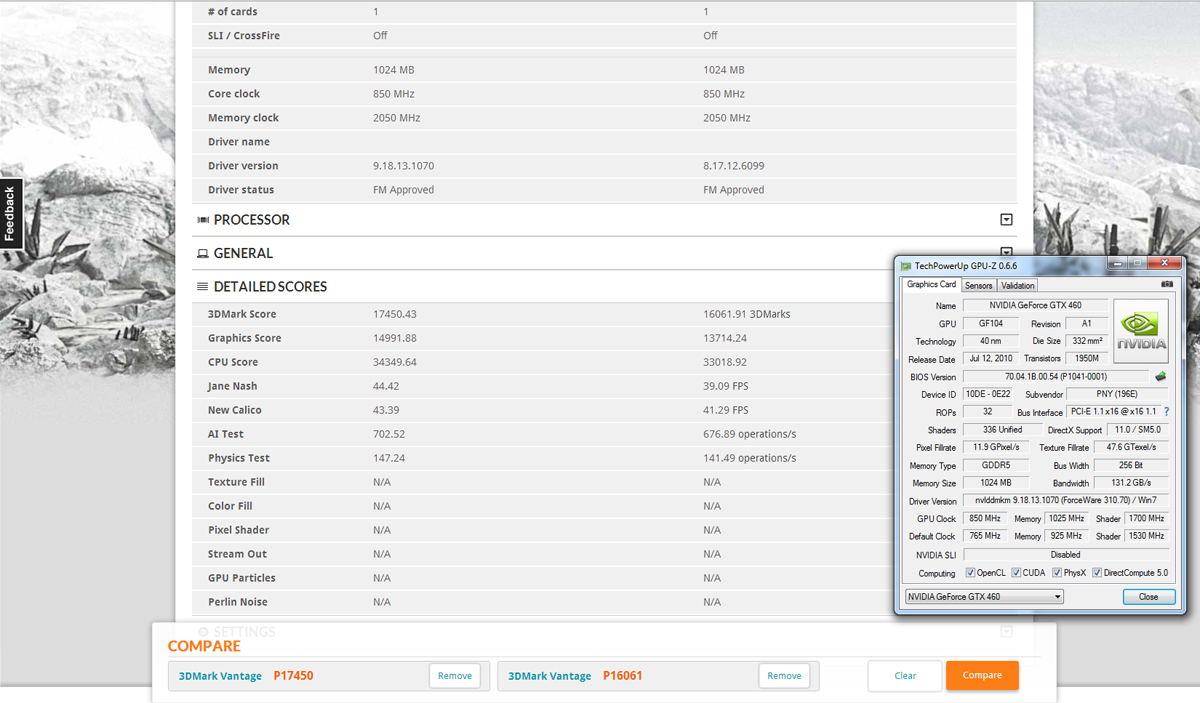Click the Processor section chip icon
Image resolution: width=1200 pixels, height=703 pixels.
[203, 220]
